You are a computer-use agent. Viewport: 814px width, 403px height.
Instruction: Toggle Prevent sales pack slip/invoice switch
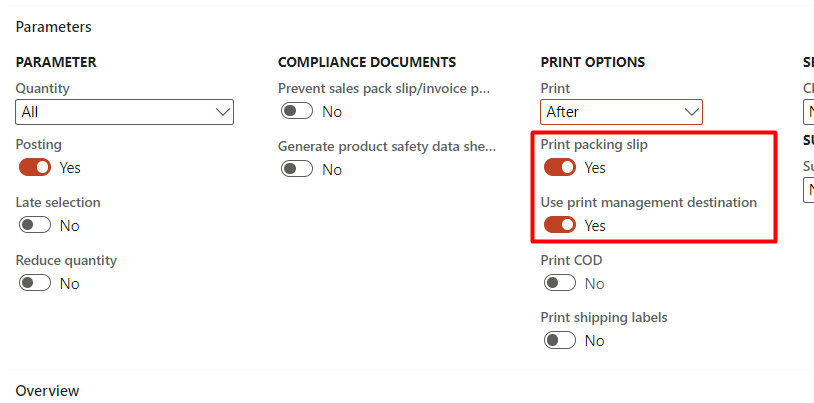297,112
